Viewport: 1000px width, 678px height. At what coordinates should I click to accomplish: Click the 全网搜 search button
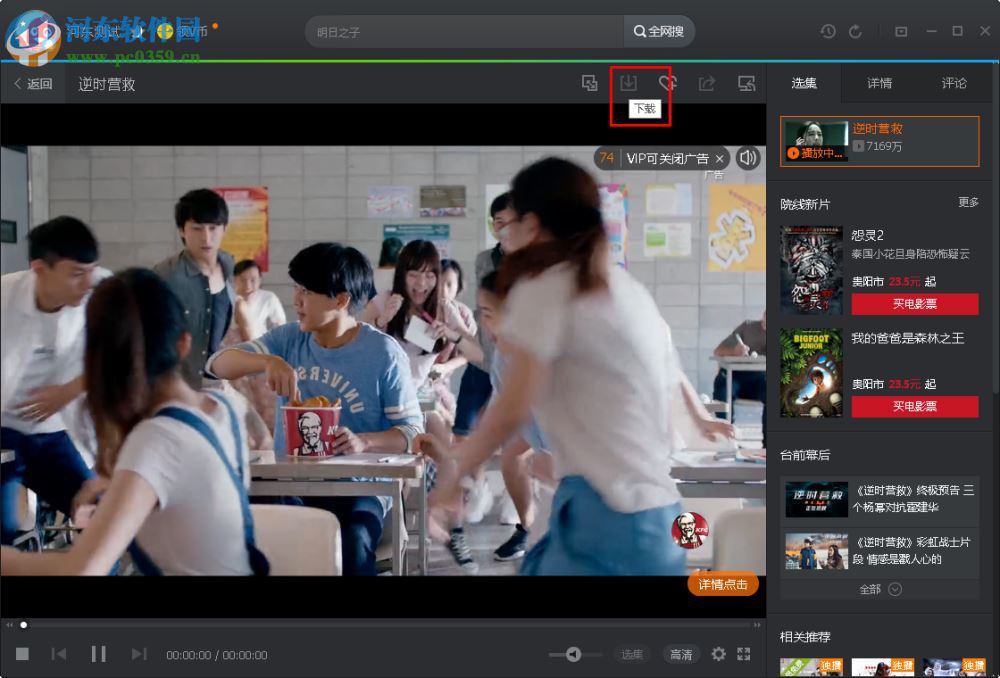click(658, 32)
